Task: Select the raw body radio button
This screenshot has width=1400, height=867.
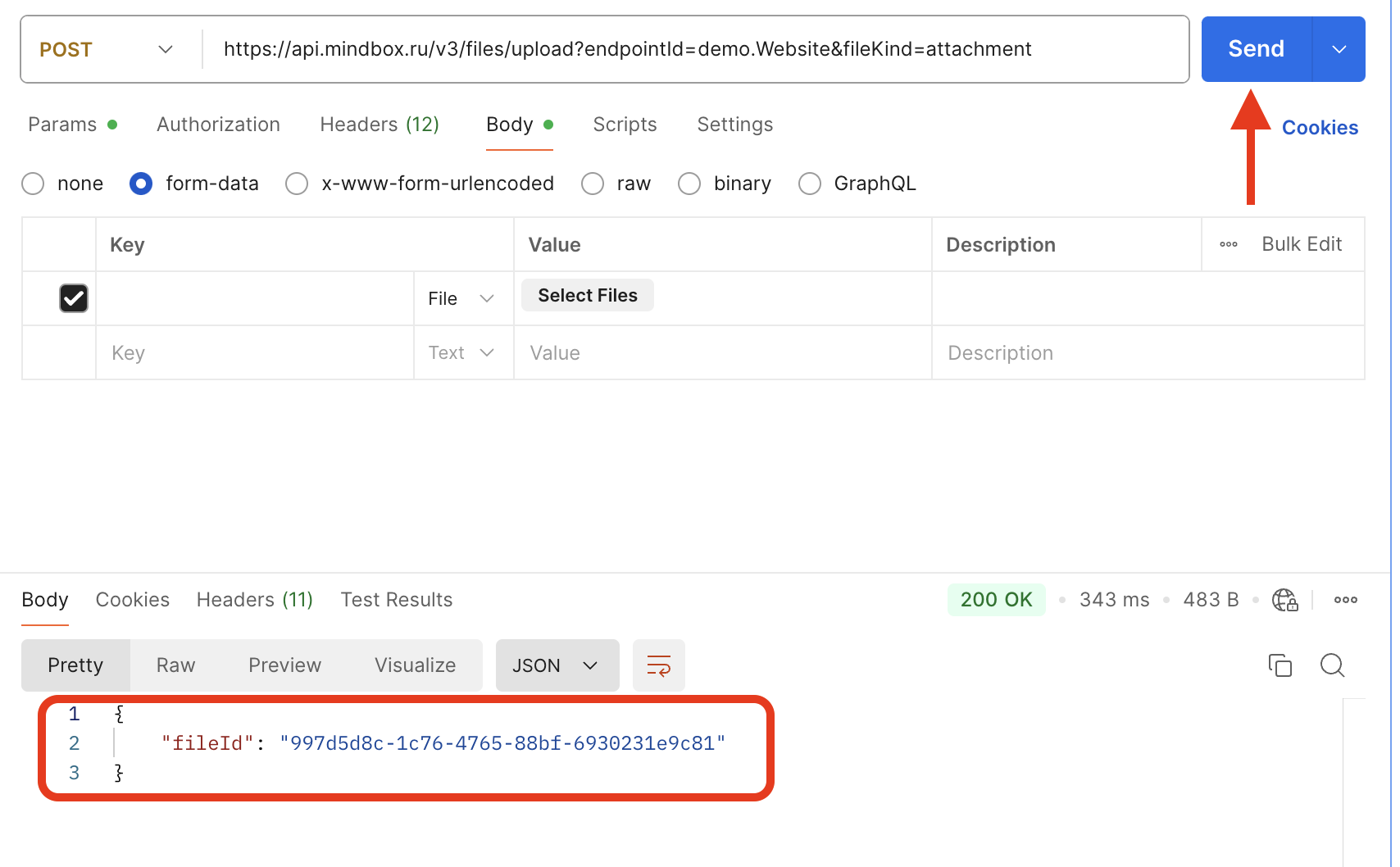Action: point(593,184)
